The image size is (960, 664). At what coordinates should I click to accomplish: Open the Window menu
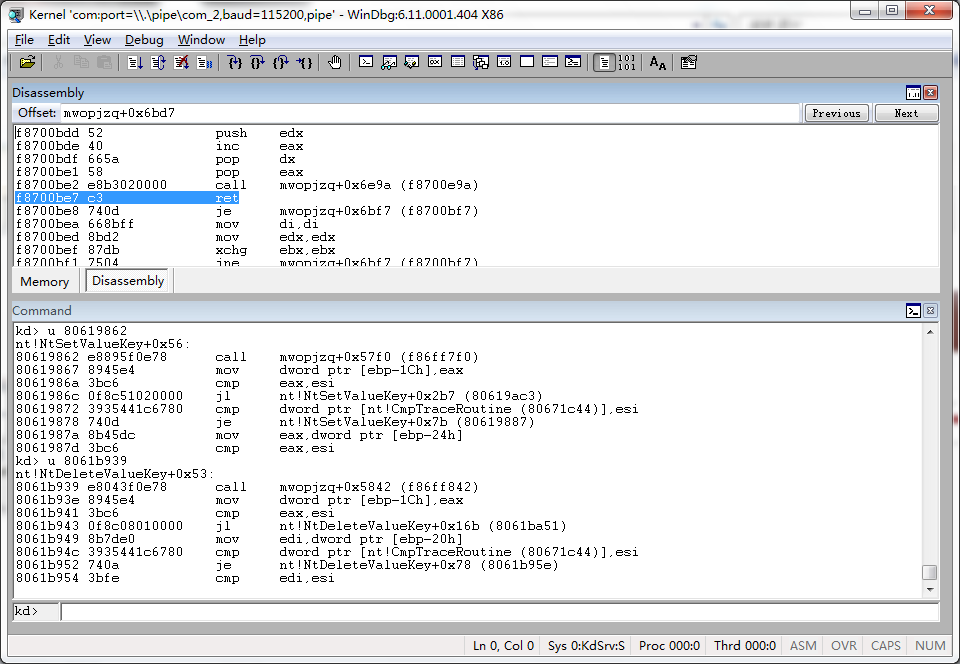point(201,40)
